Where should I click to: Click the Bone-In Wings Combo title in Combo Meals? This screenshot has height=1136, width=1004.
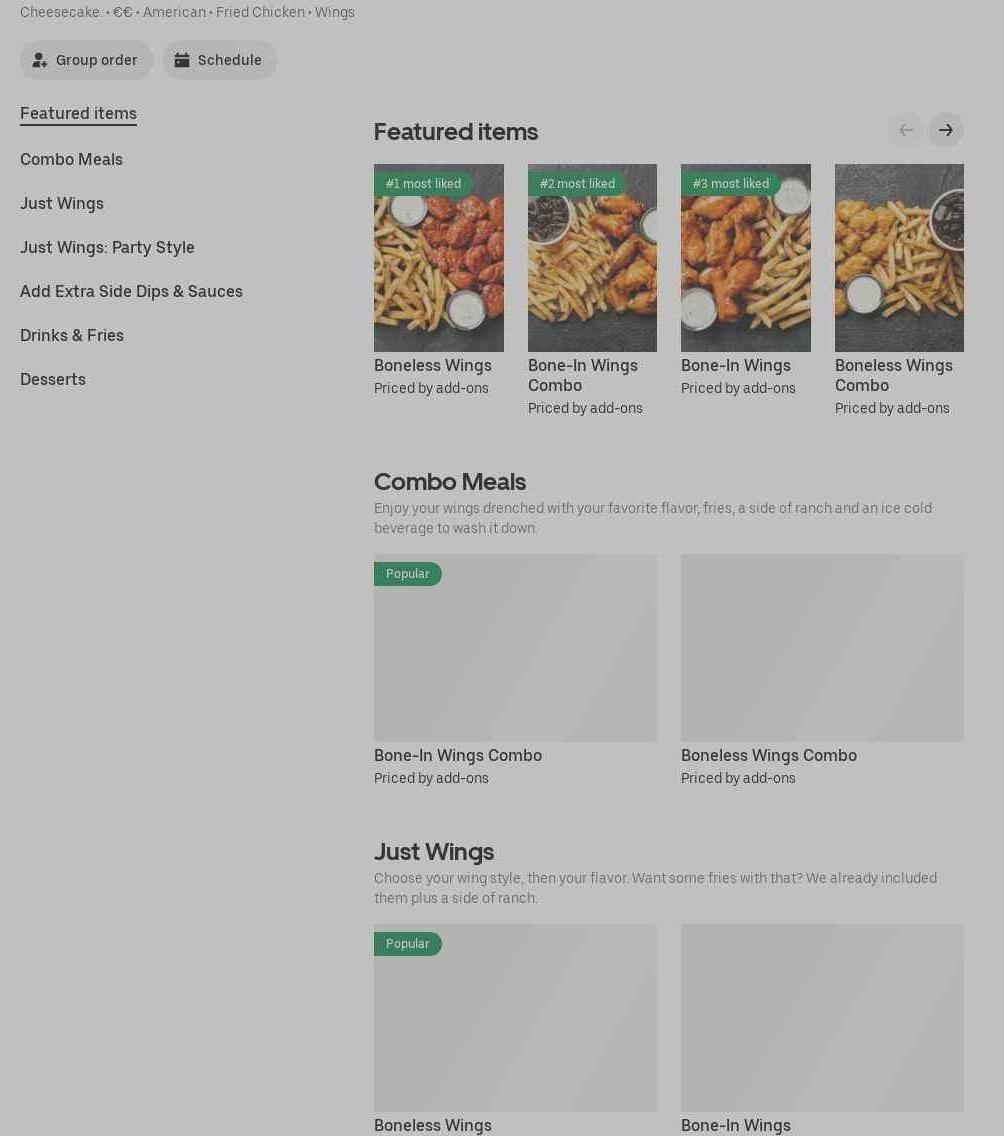click(458, 756)
